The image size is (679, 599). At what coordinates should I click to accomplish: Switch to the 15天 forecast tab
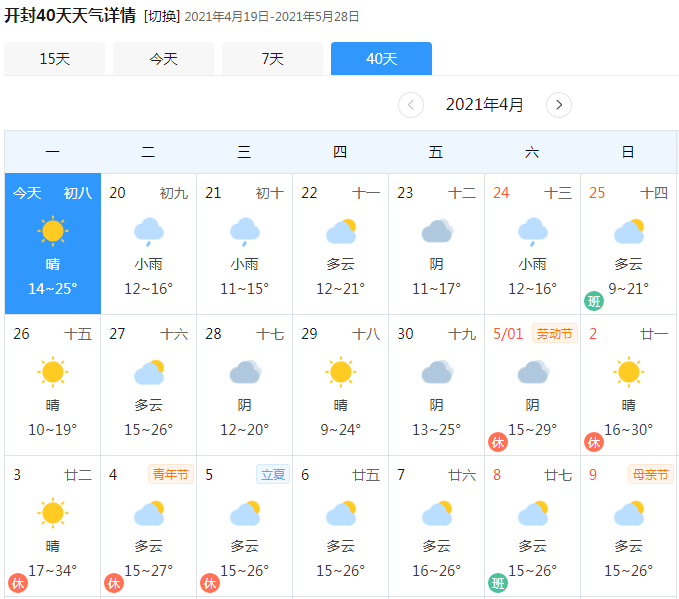55,58
